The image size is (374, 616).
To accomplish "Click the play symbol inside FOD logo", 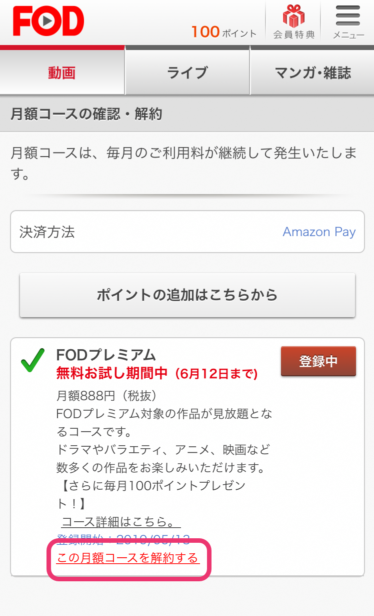I will [x=48, y=21].
